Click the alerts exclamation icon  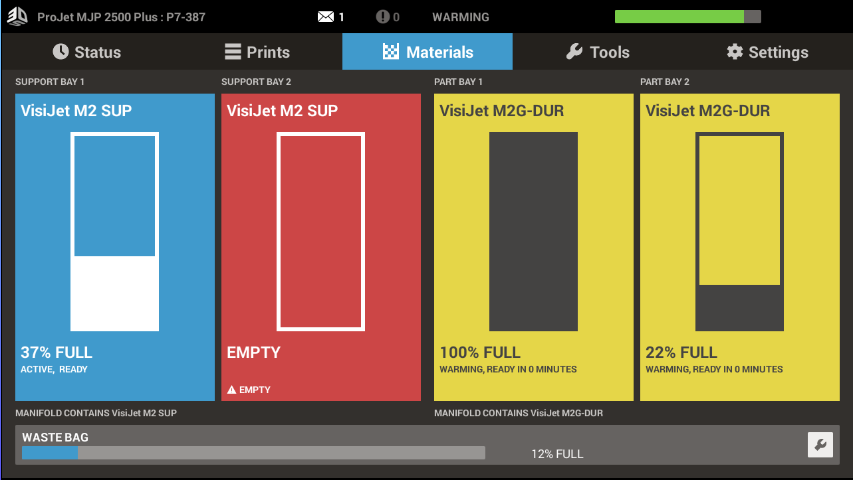click(x=383, y=17)
